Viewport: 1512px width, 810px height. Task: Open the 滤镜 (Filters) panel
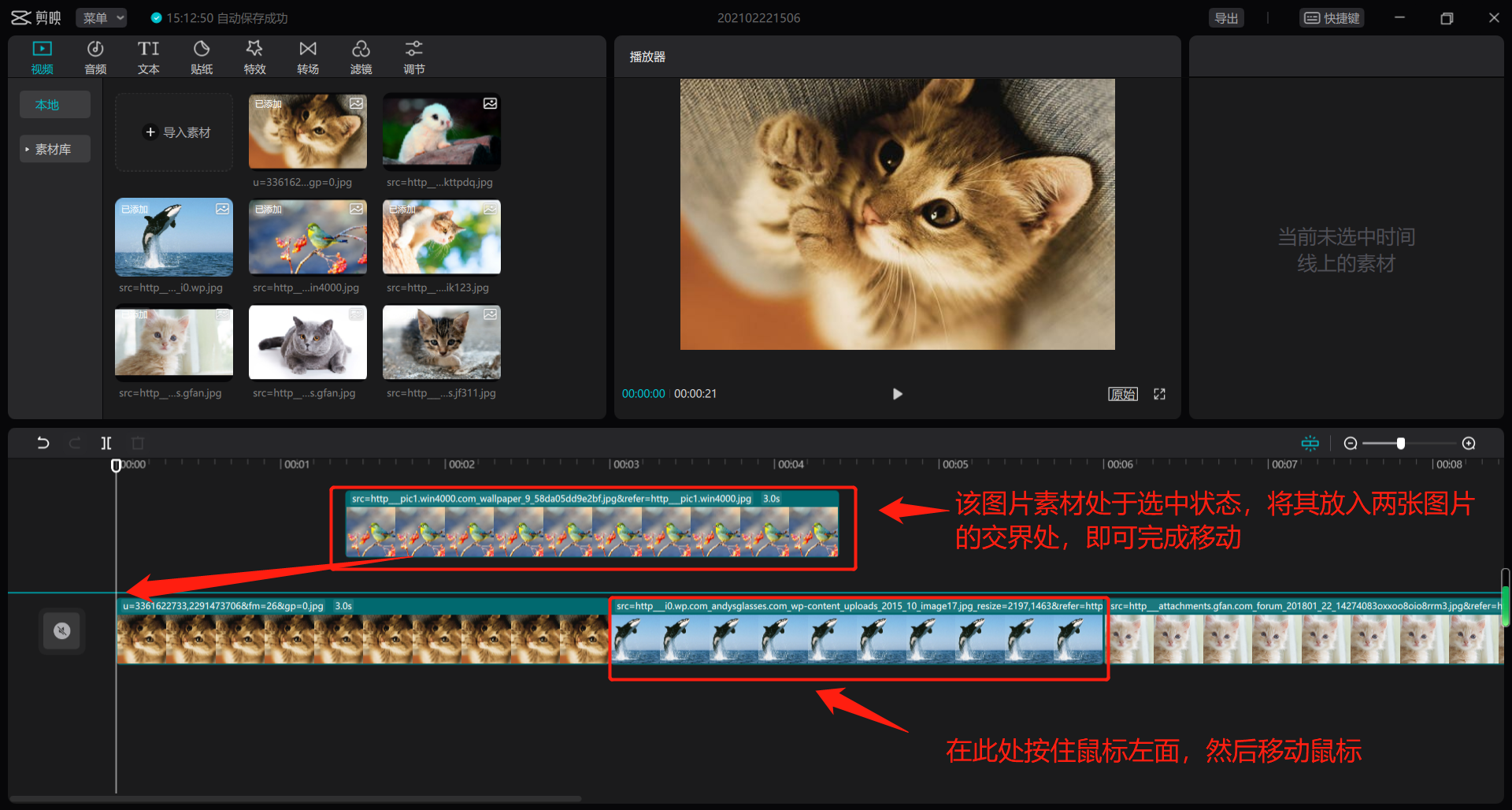click(x=361, y=56)
